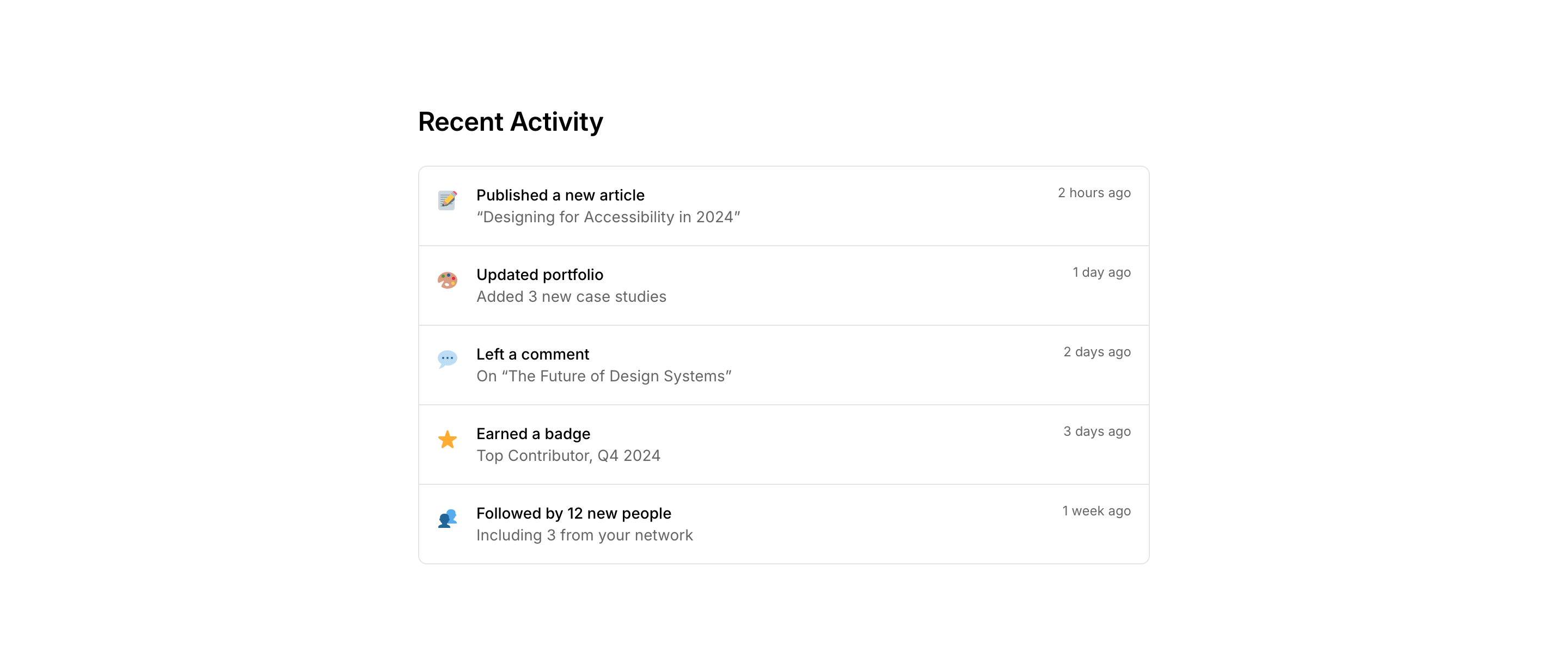Click the speech bubble comment icon

click(448, 359)
